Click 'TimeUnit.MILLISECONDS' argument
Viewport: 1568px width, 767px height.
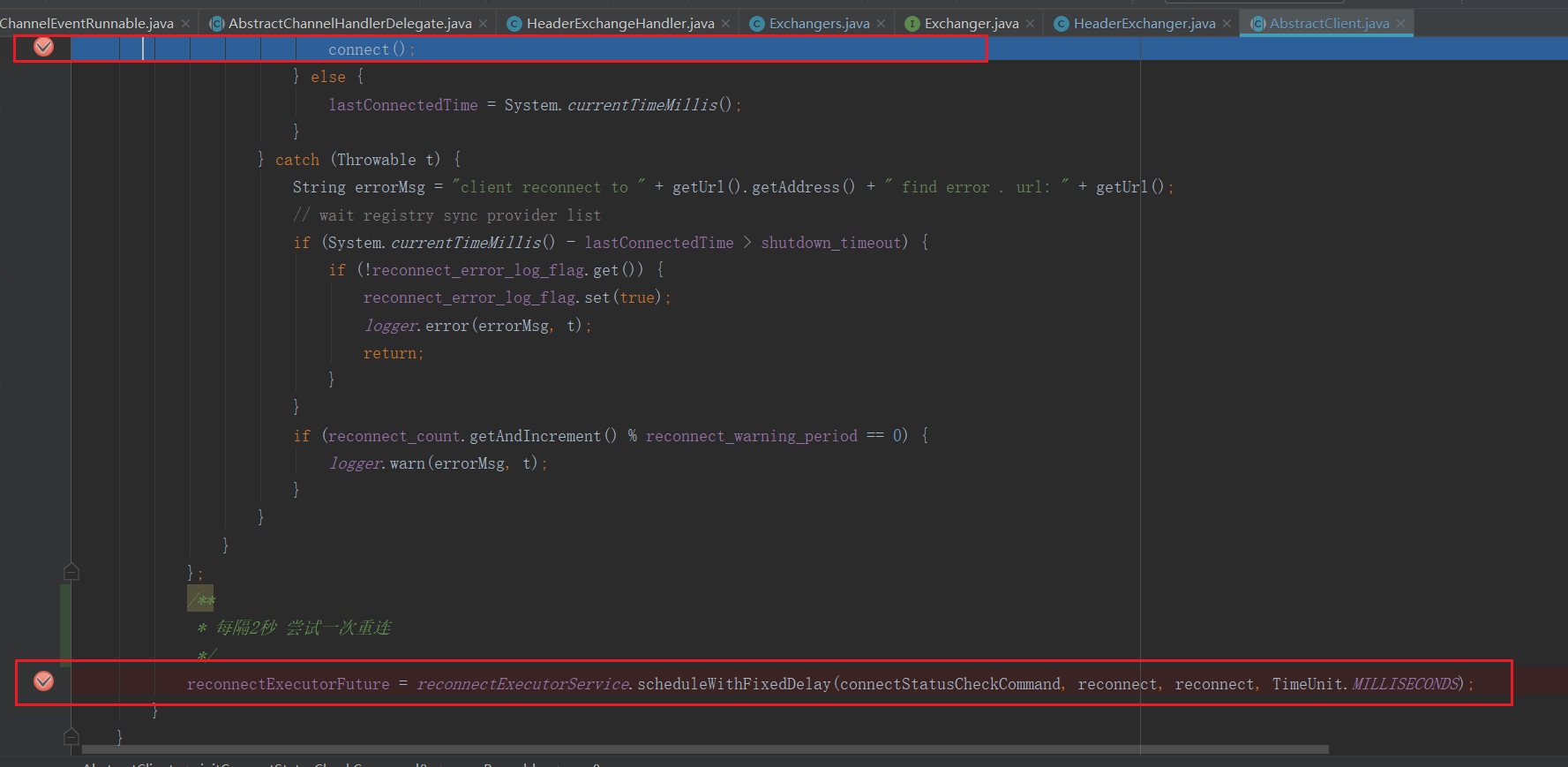pyautogui.click(x=1364, y=684)
